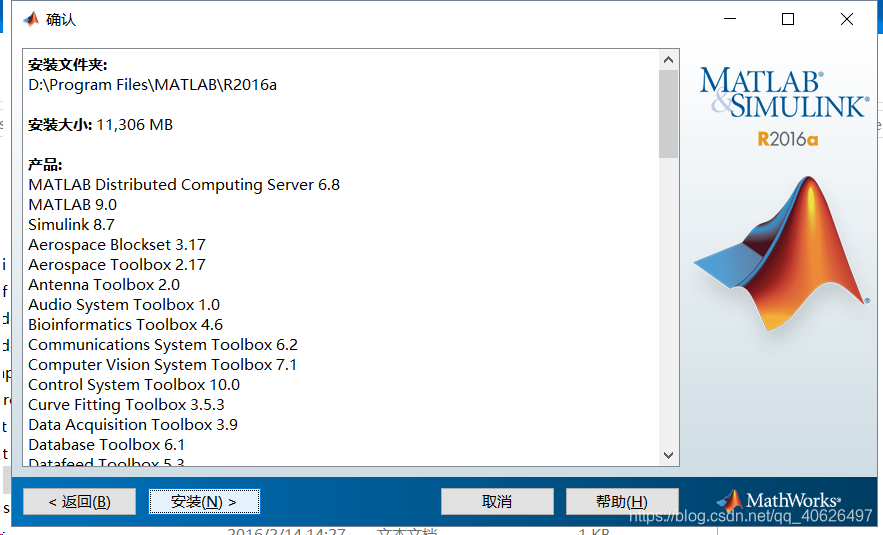Viewport: 883px width, 535px height.
Task: Select the Data Acquisition Toolbox 3.9 line
Action: click(133, 425)
